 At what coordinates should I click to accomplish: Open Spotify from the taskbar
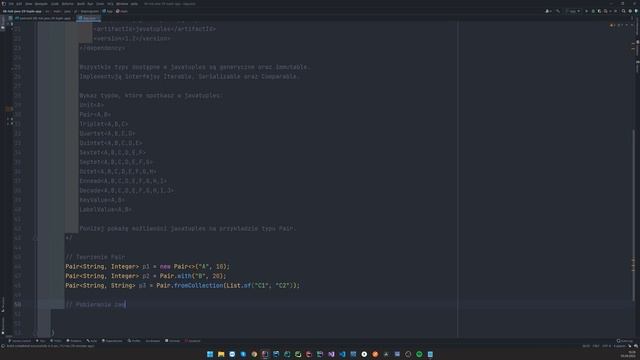(419, 354)
